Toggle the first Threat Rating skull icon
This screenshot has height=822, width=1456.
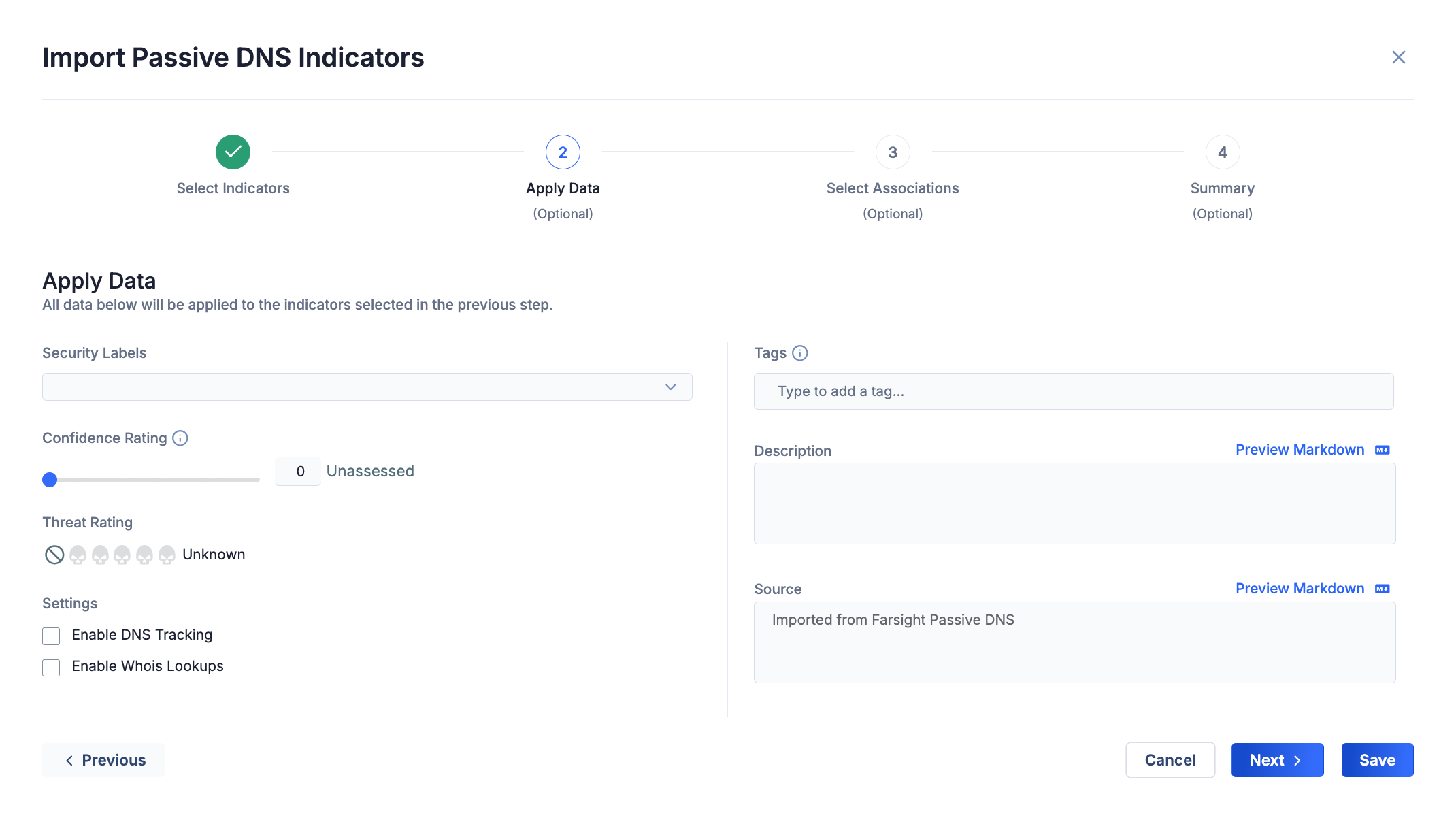pos(77,554)
